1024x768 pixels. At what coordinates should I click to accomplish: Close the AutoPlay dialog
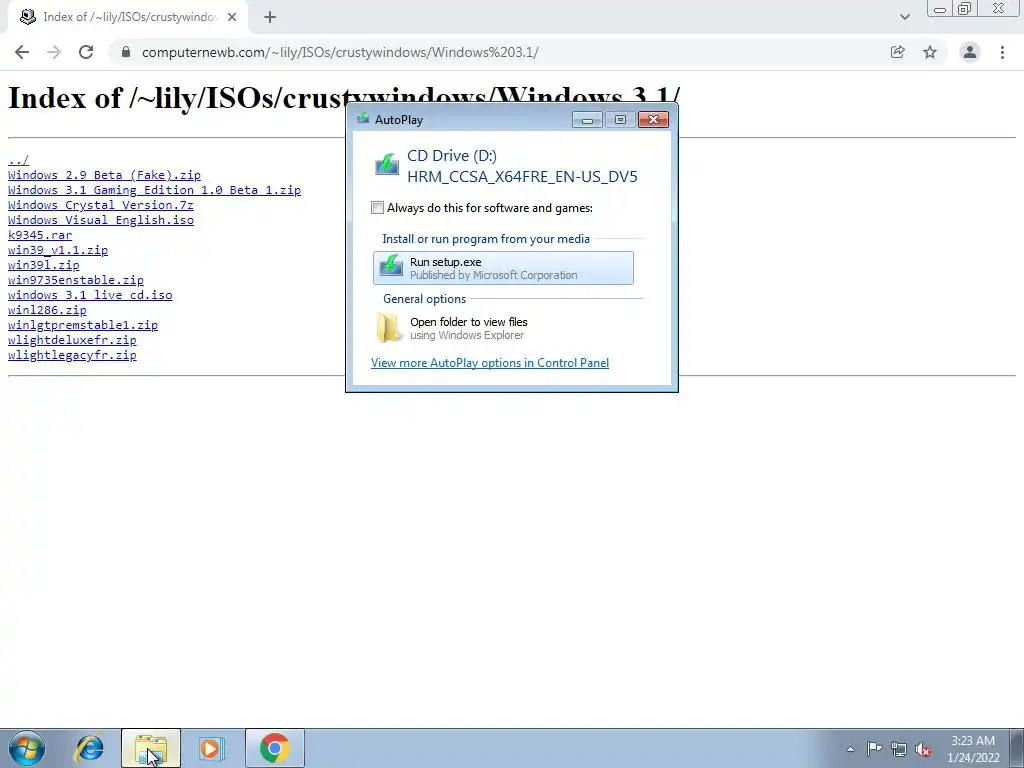(x=653, y=120)
